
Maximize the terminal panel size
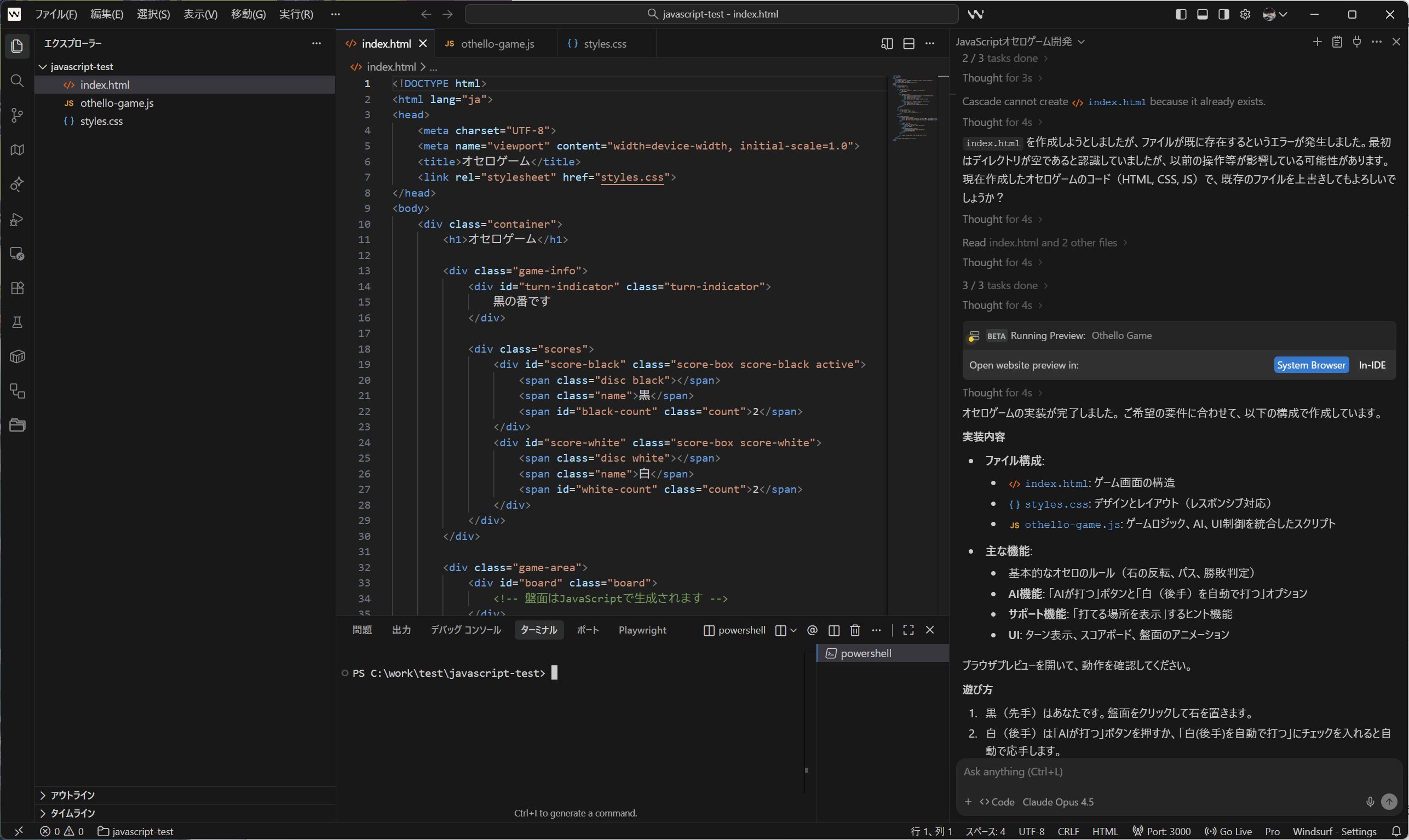[908, 630]
